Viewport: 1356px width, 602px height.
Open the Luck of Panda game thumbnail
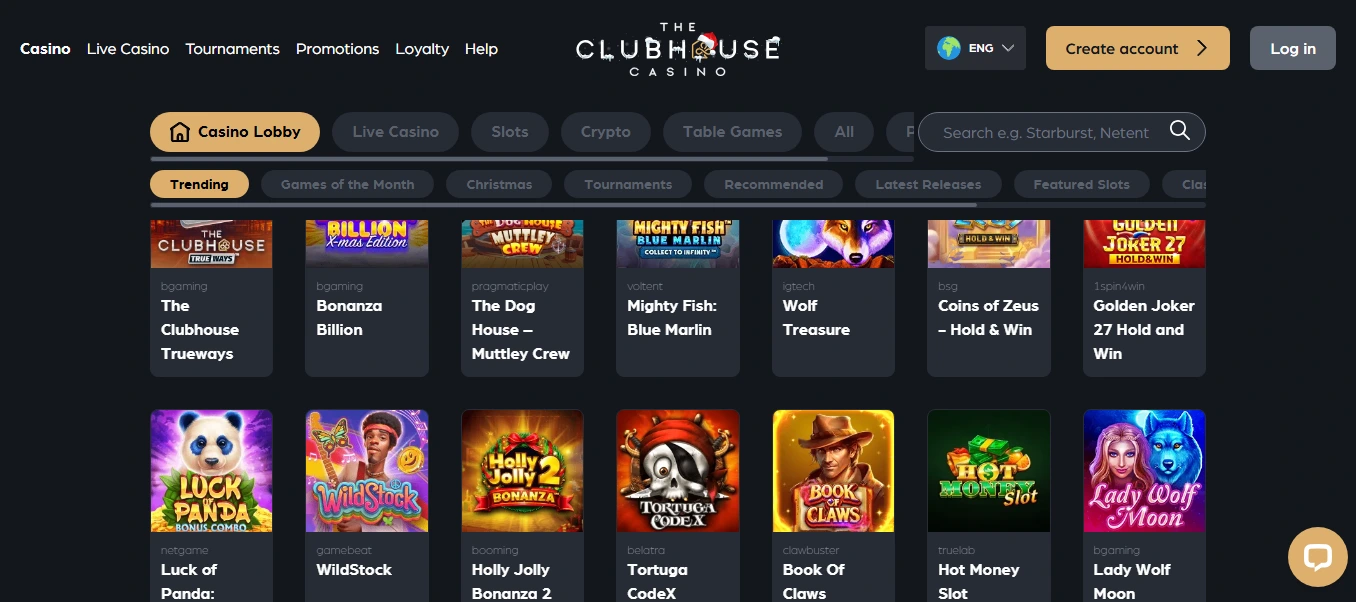[211, 470]
